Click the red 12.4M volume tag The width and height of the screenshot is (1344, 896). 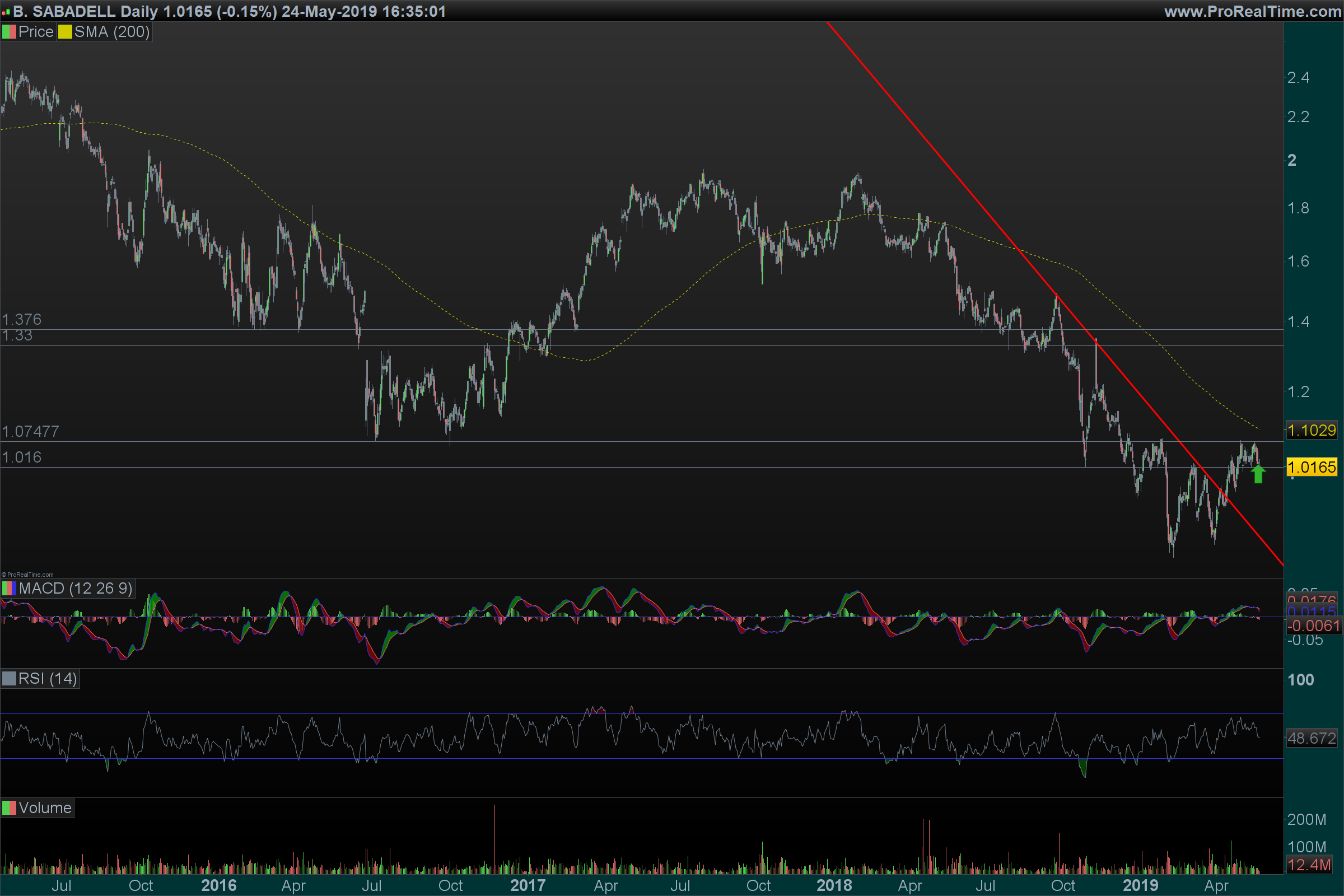point(1309,865)
